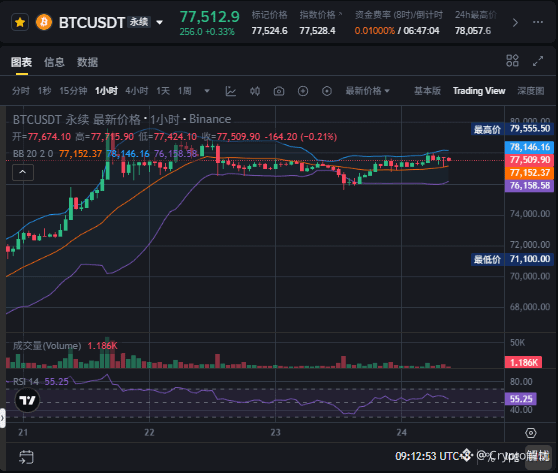This screenshot has width=558, height=473.
Task: Open the three-dot more options menu
Action: point(538,22)
